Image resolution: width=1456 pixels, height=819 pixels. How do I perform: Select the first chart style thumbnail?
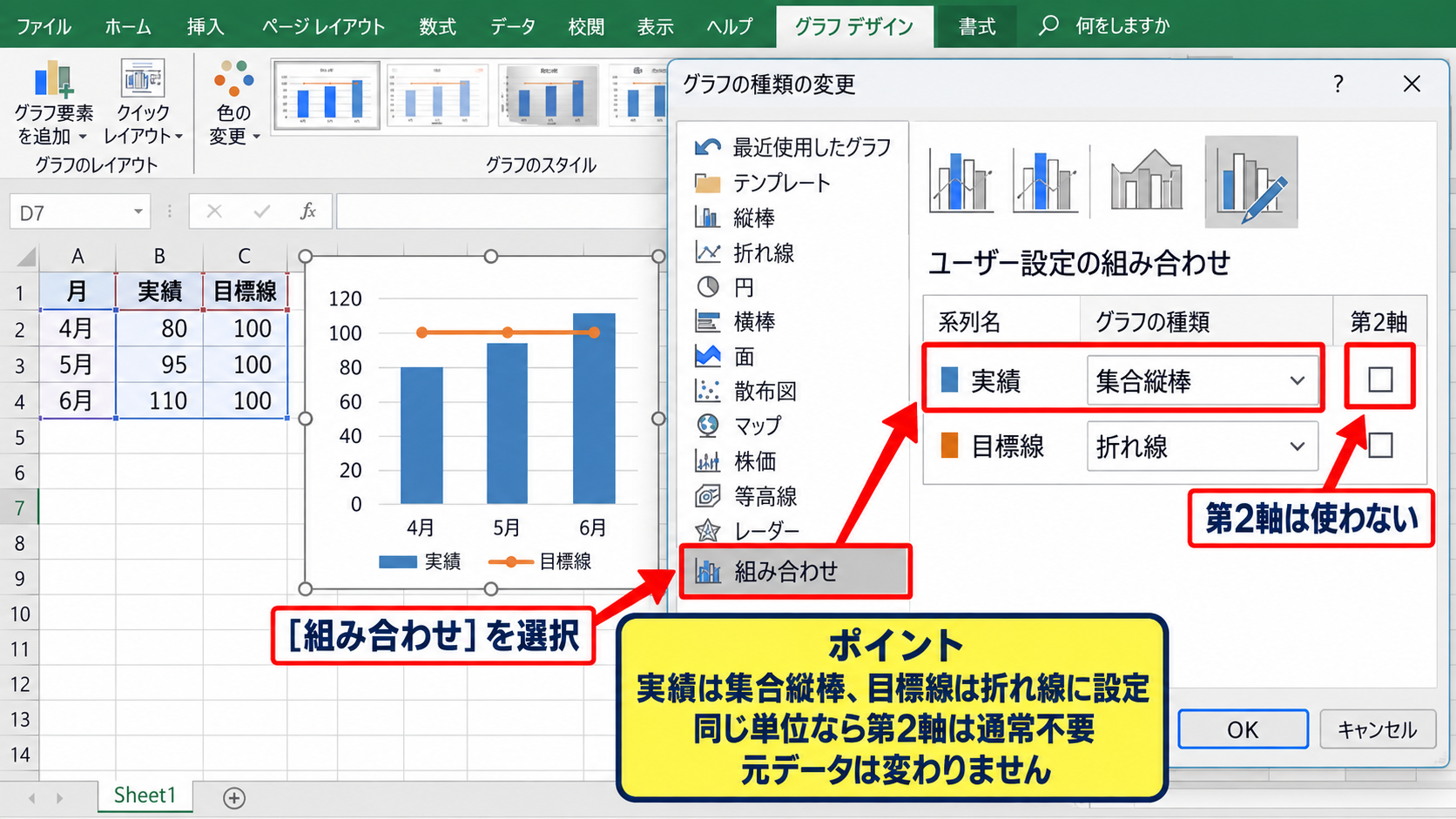pyautogui.click(x=327, y=96)
